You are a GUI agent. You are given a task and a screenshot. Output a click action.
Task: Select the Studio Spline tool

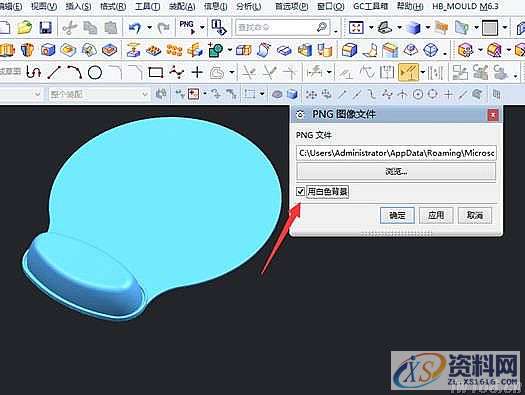click(x=176, y=72)
